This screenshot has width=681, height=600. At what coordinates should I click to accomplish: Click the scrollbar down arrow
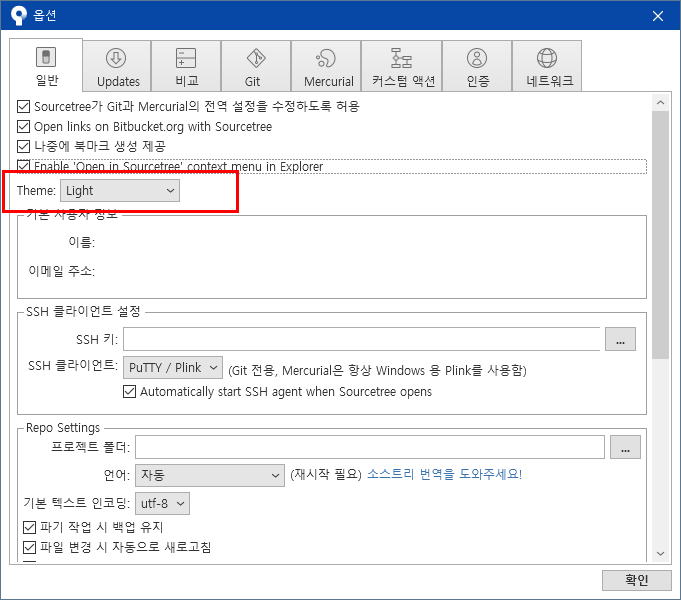coord(661,554)
